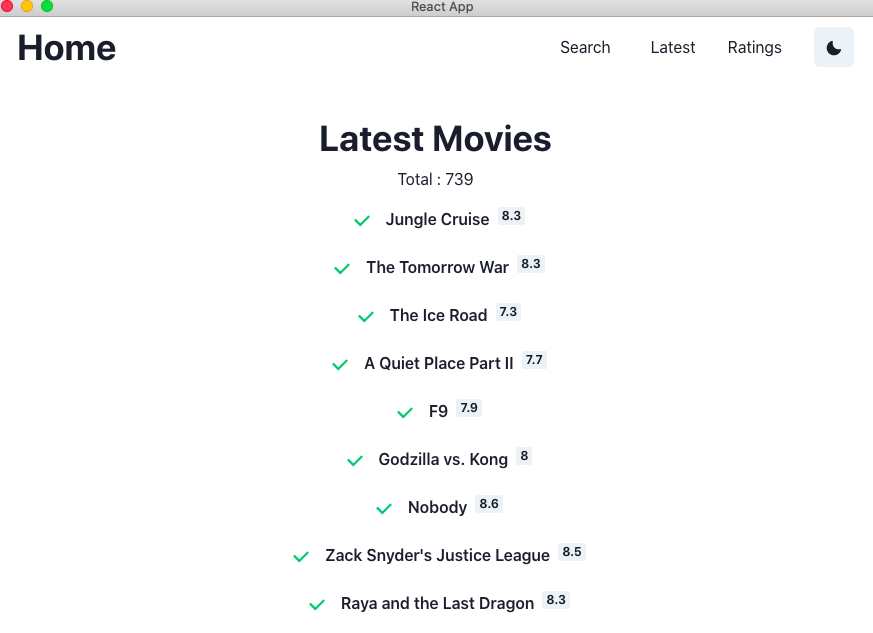
Task: Minimize the window with the yellow button
Action: pos(27,6)
